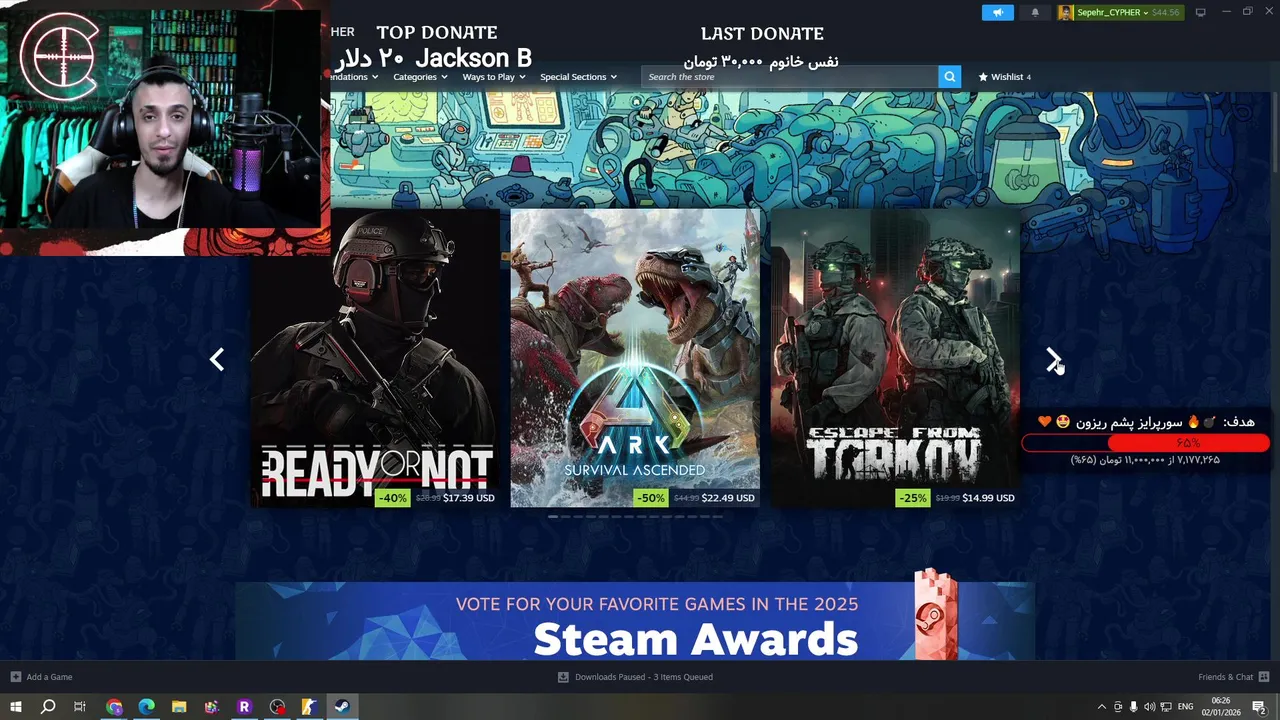Open Windows taskbar search
Viewport: 1280px width, 720px height.
point(47,707)
